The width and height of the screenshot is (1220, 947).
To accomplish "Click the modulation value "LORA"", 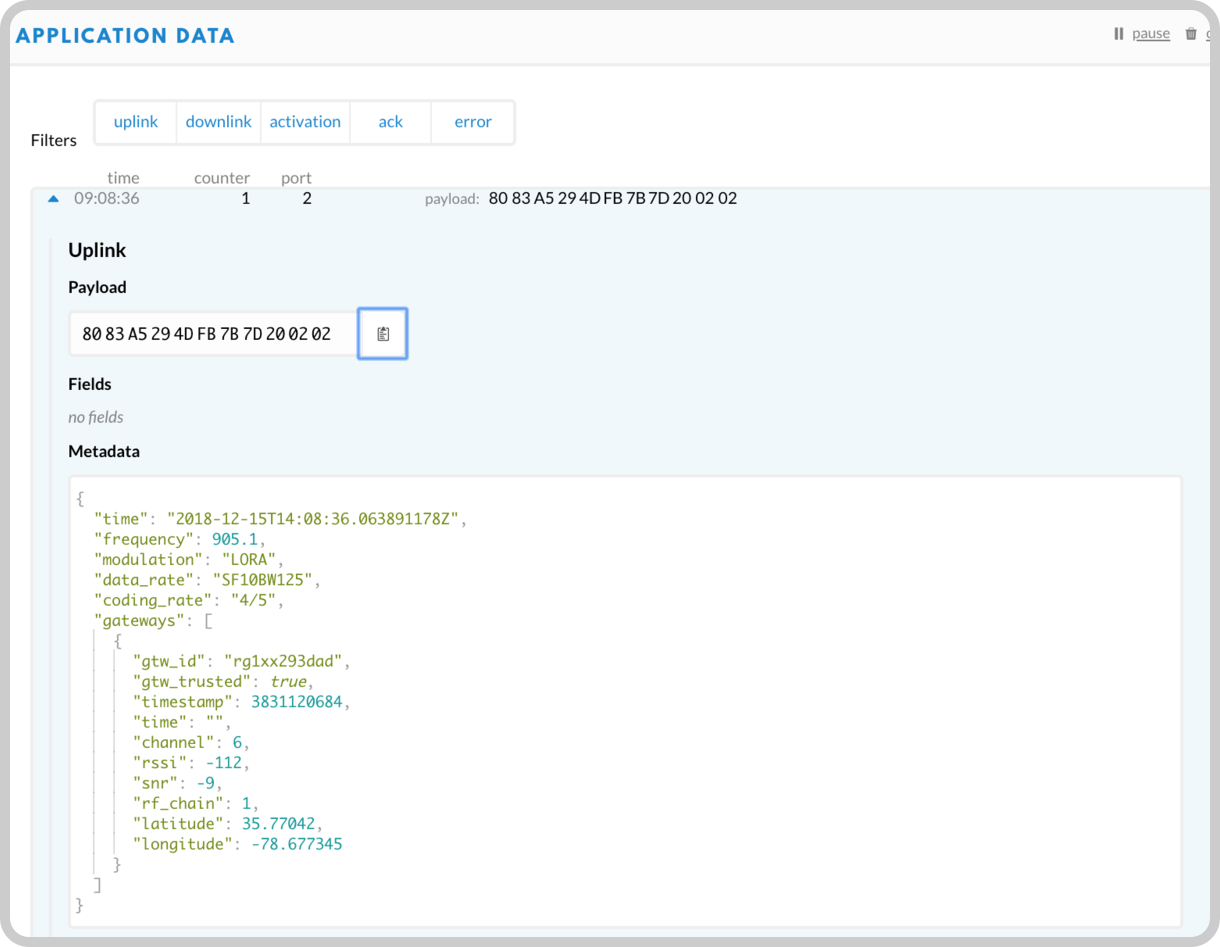I will pos(248,559).
